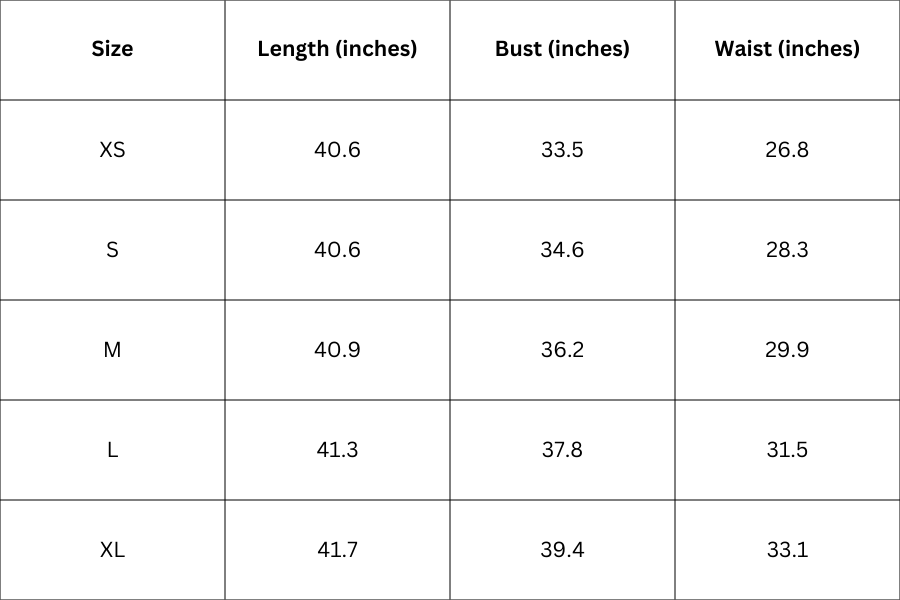The width and height of the screenshot is (900, 600).
Task: Click the Length (inches) header cell
Action: [x=337, y=49]
